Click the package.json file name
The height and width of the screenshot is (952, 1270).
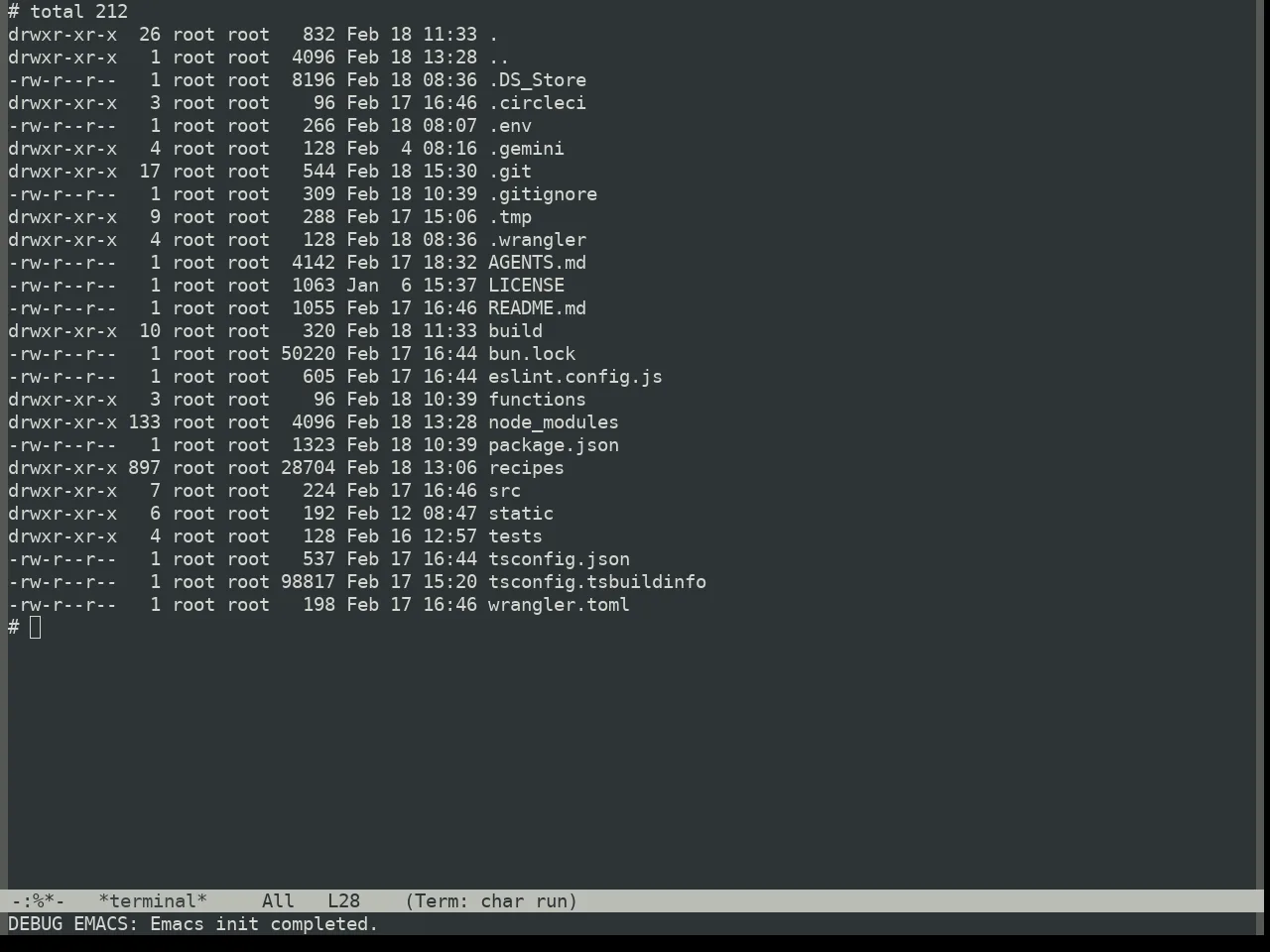pos(554,445)
